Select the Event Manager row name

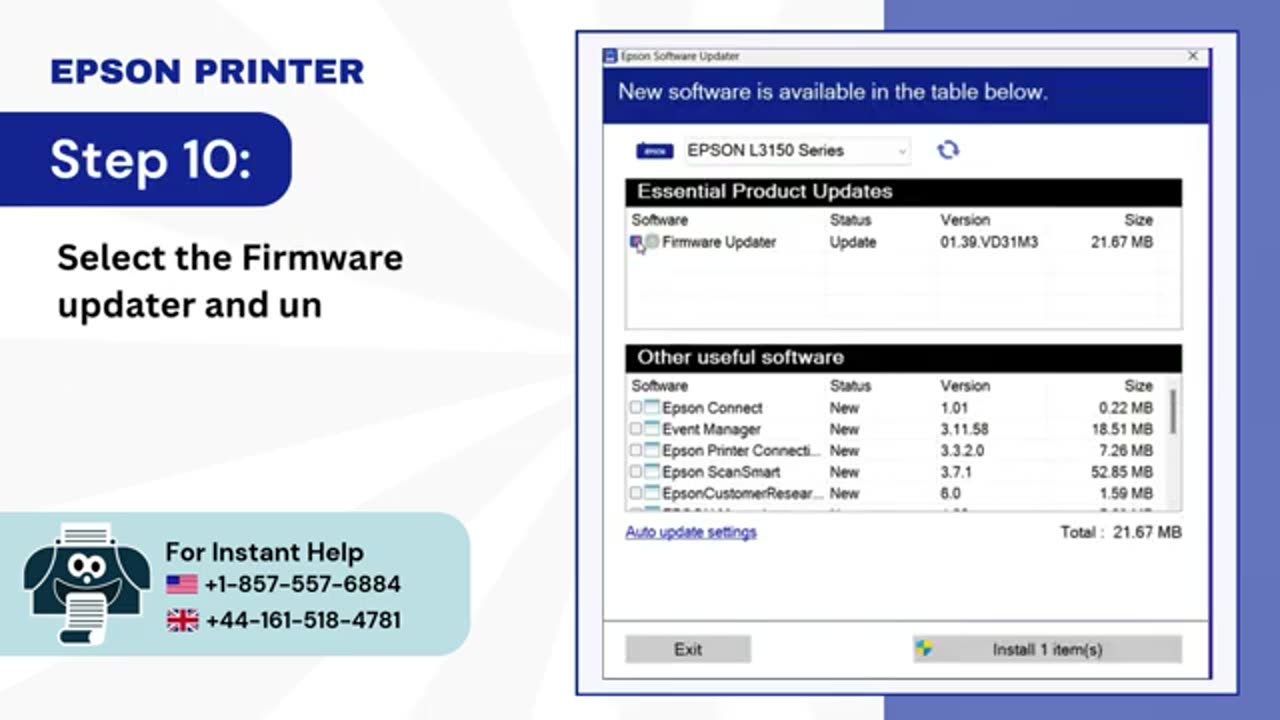point(711,429)
